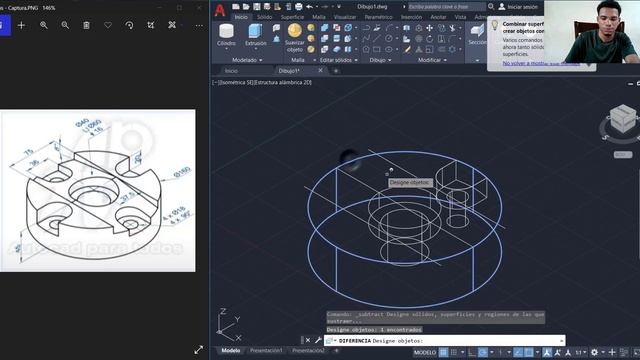Viewport: 640px width, 360px height.
Task: Open annotation scale 1:1 dropdown
Action: [x=581, y=352]
